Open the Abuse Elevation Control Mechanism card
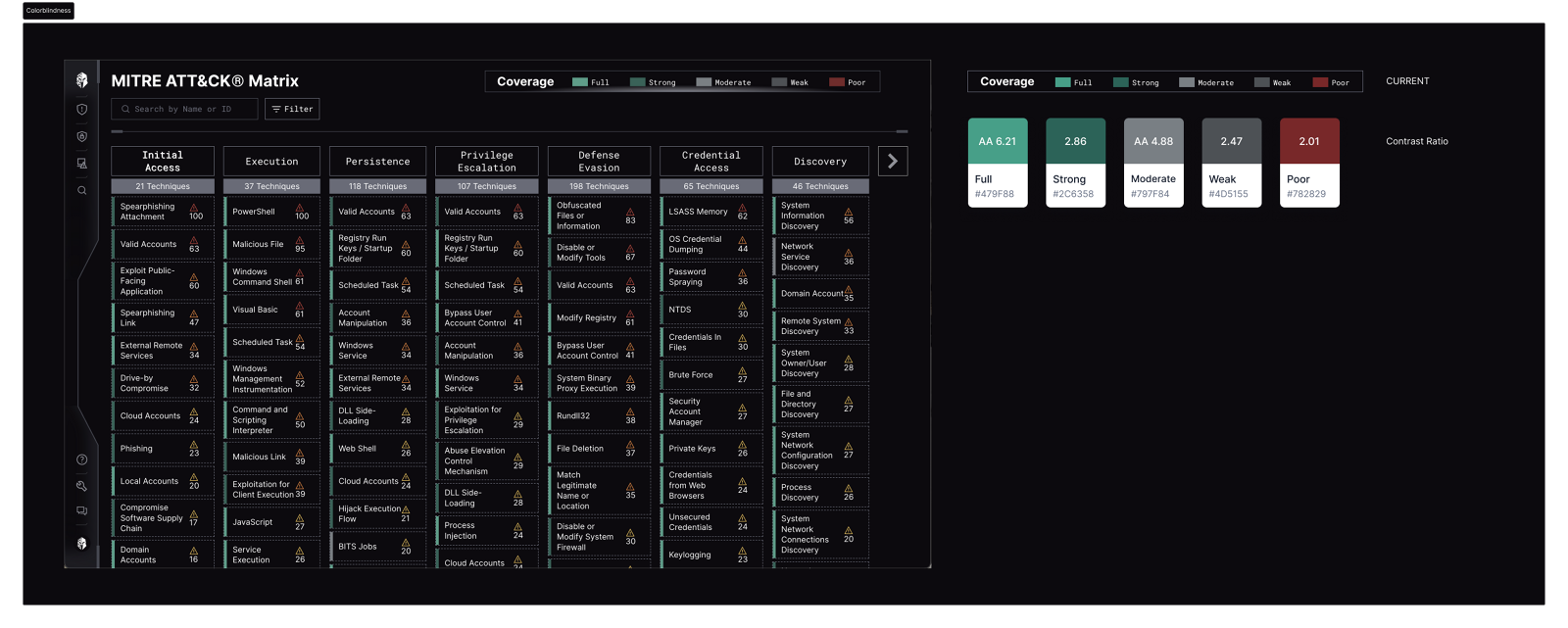Image resolution: width=1568 pixels, height=628 pixels. [x=486, y=460]
